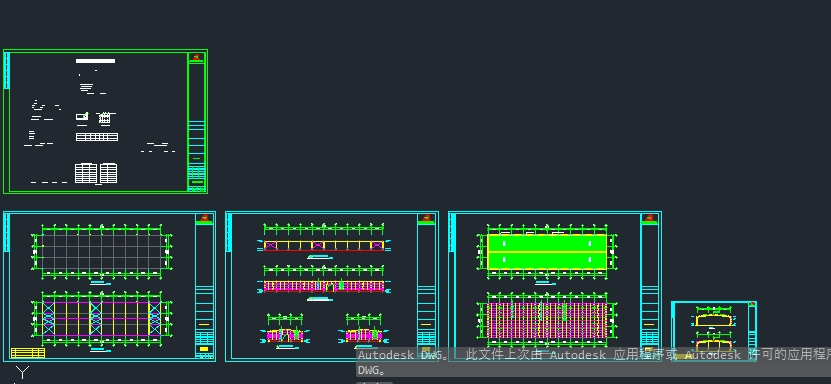Viewport: 831px width, 384px height.
Task: Click the solid green roof plan
Action: (546, 251)
